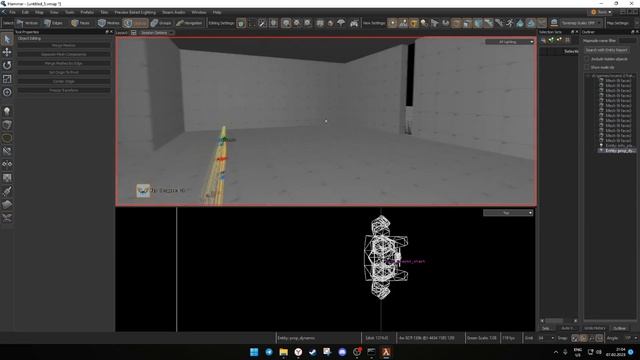Open the Tools dropdown at top right

pyautogui.click(x=601, y=12)
